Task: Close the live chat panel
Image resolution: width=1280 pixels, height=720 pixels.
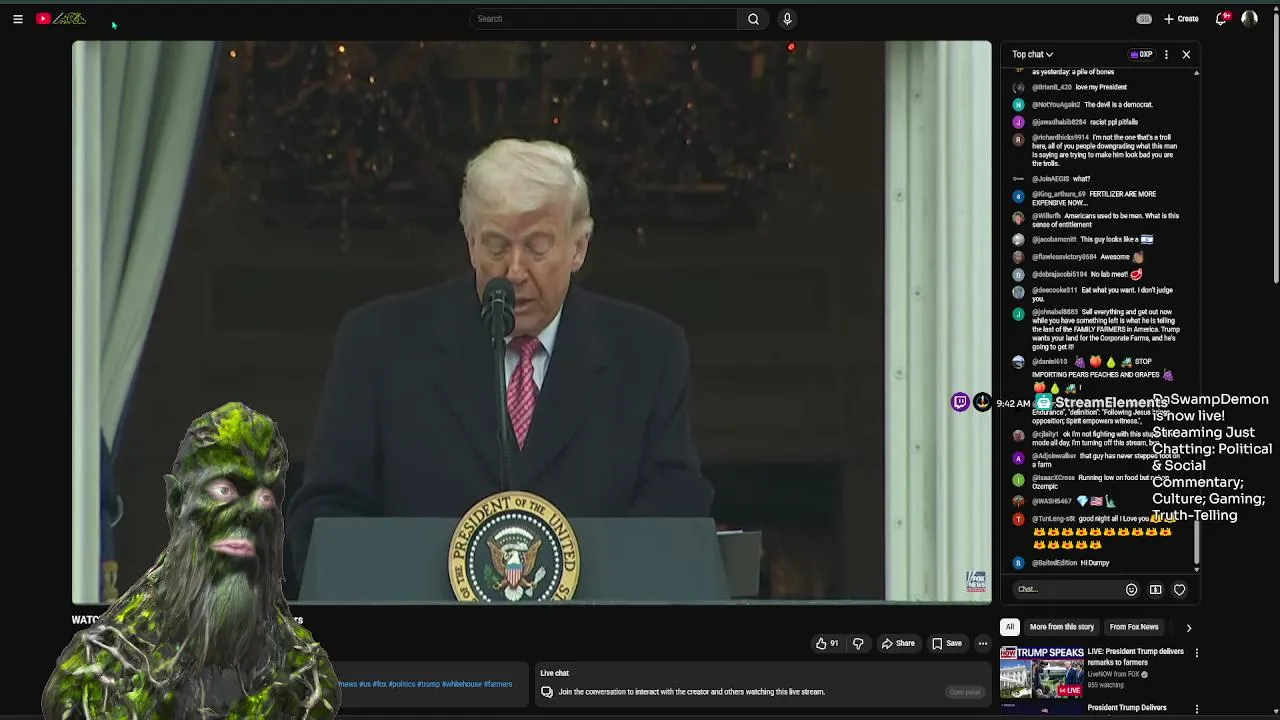Action: pos(1186,54)
